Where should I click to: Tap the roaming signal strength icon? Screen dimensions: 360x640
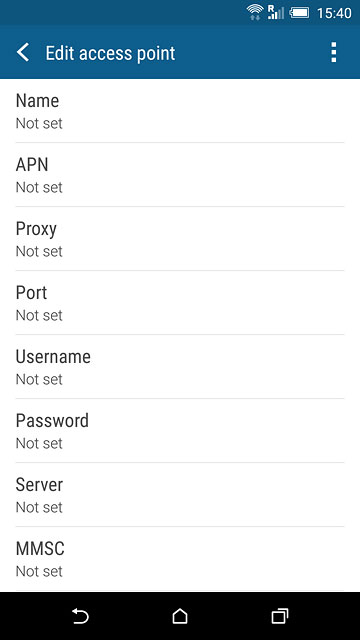pos(276,12)
